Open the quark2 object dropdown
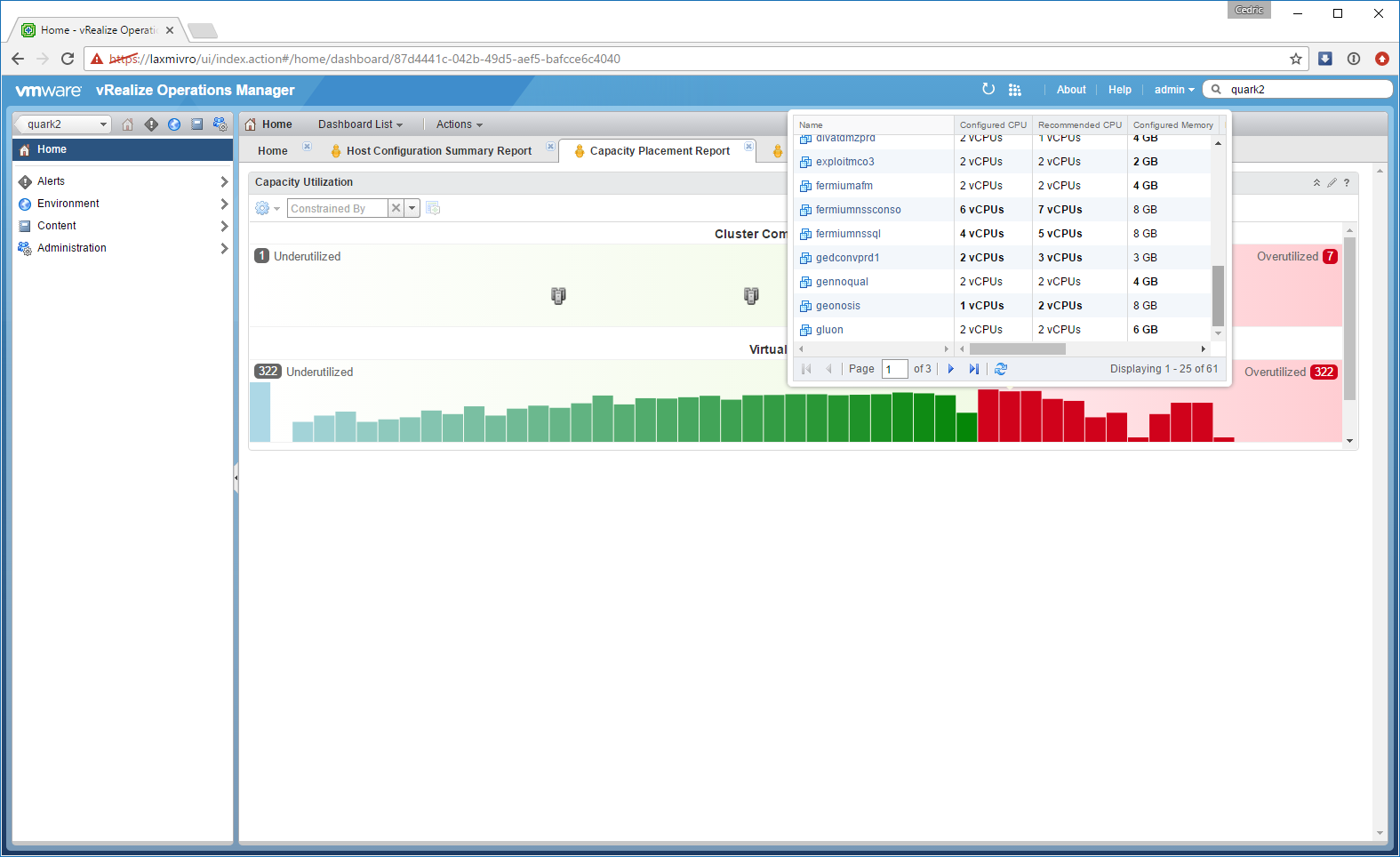Image resolution: width=1400 pixels, height=857 pixels. pyautogui.click(x=103, y=124)
